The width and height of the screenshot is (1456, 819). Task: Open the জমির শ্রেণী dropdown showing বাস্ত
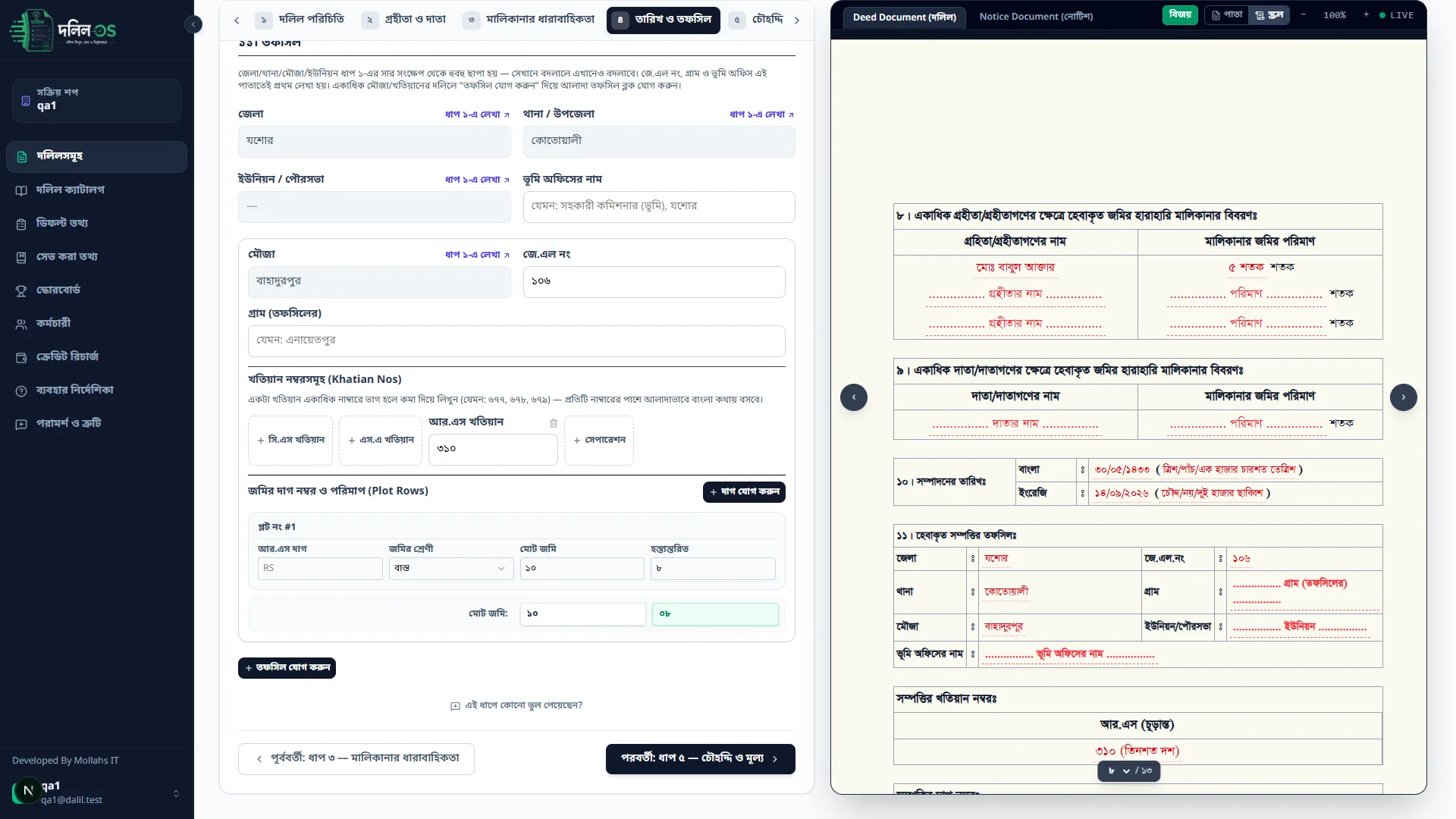[x=451, y=569]
